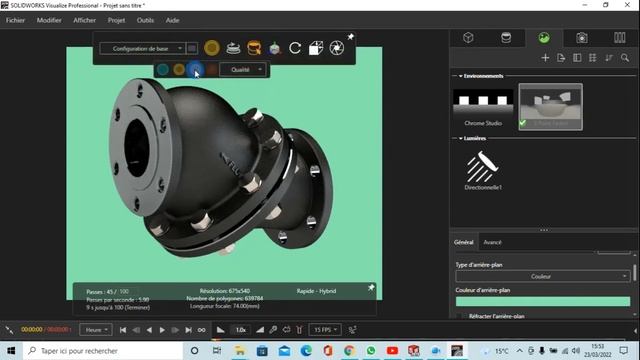Viewport: 640px width, 360px height.
Task: Click the import file icon in palette
Action: (x=561, y=58)
